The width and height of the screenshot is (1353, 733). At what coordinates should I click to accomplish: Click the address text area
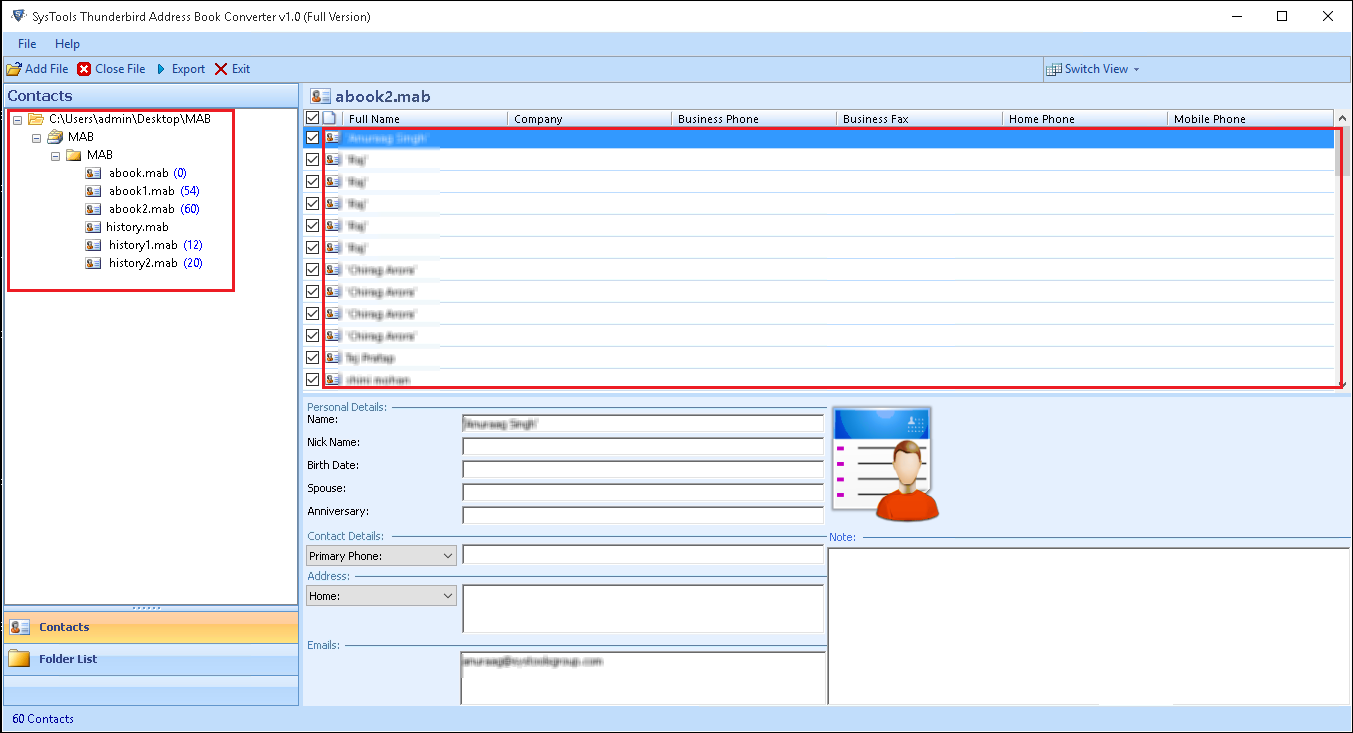pos(643,609)
